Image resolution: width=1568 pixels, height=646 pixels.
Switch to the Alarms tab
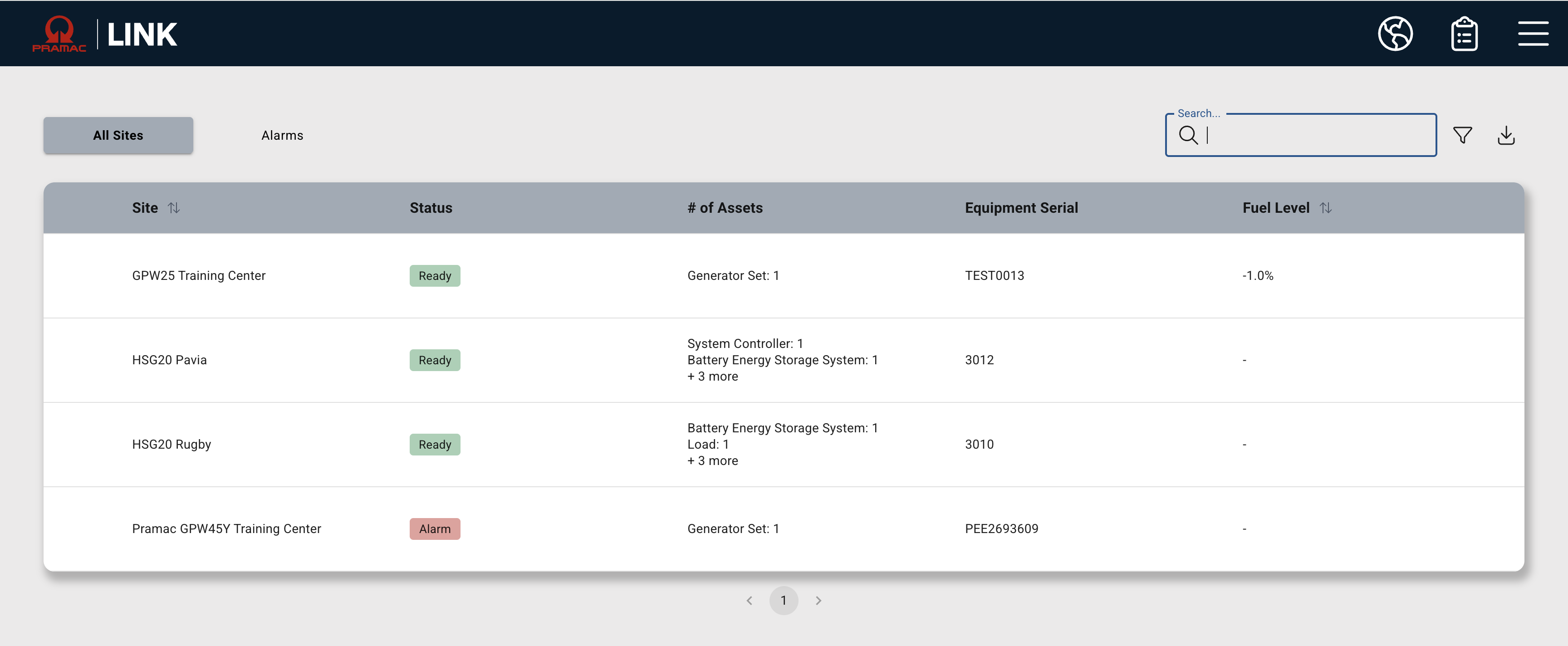[x=282, y=135]
